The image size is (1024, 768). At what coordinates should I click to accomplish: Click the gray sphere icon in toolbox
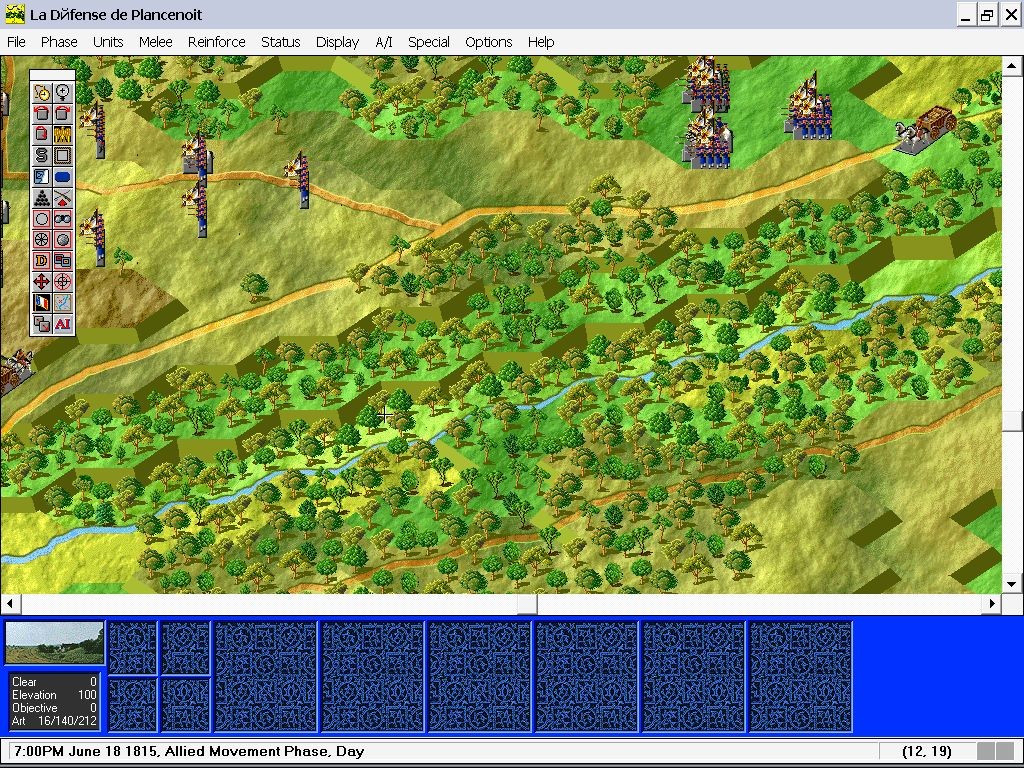tap(63, 240)
